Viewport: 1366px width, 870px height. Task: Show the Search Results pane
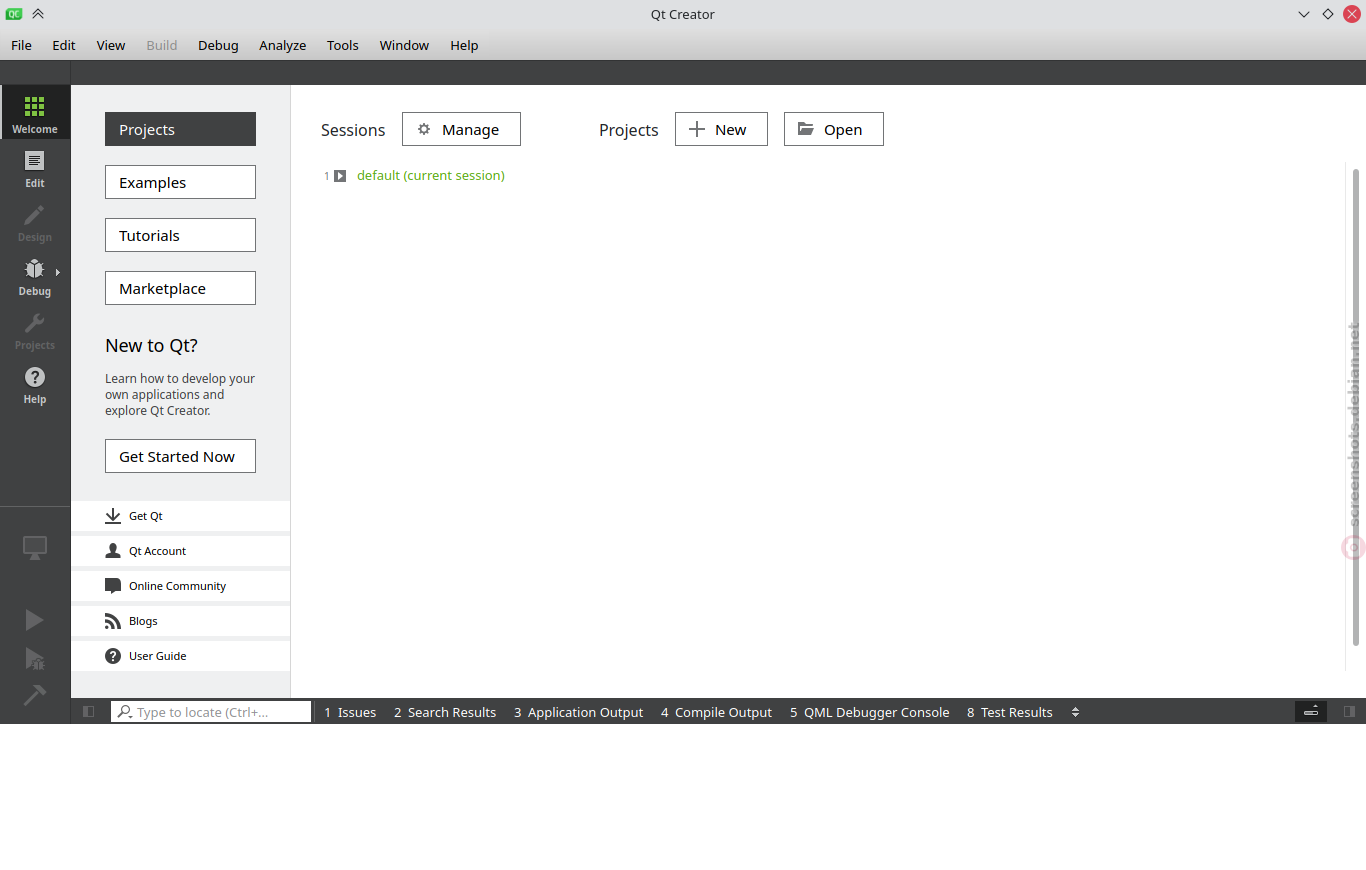tap(445, 712)
